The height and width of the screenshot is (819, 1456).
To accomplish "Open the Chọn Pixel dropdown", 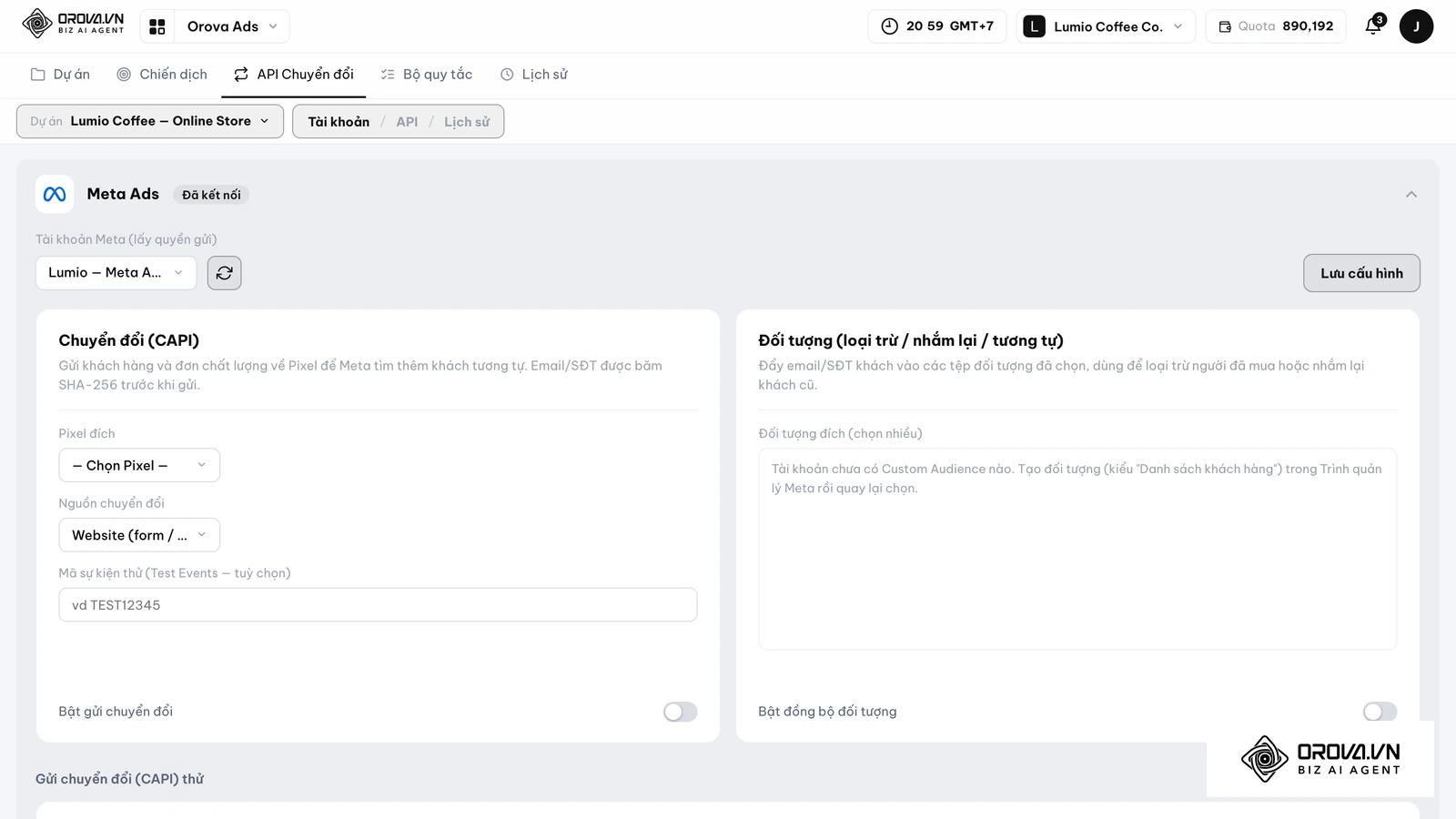I will 139,465.
